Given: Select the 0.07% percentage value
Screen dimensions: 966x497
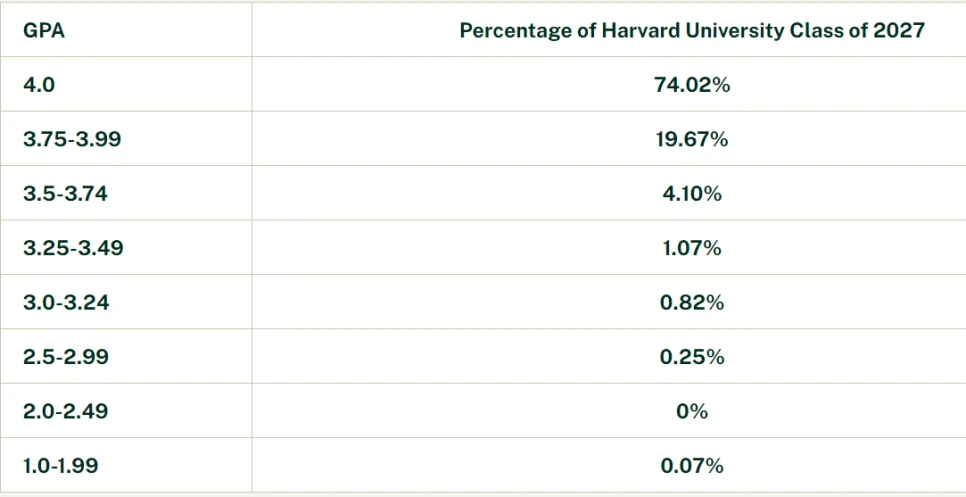Looking at the screenshot, I should pos(692,466).
